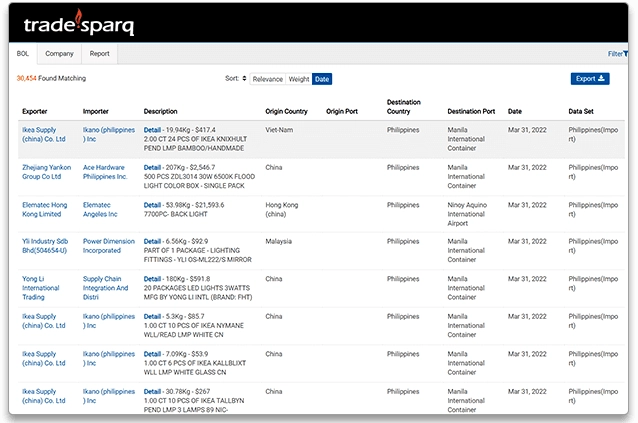Open Ikea Supply exporter in Viet-Nam row
Viewport: 638px width, 423px height.
tap(44, 135)
